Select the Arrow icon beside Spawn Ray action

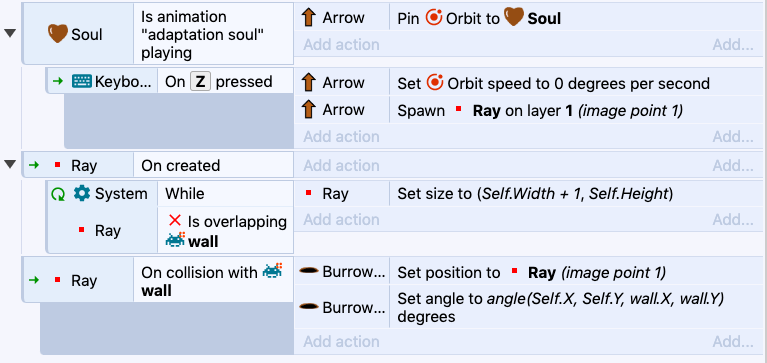[308, 110]
